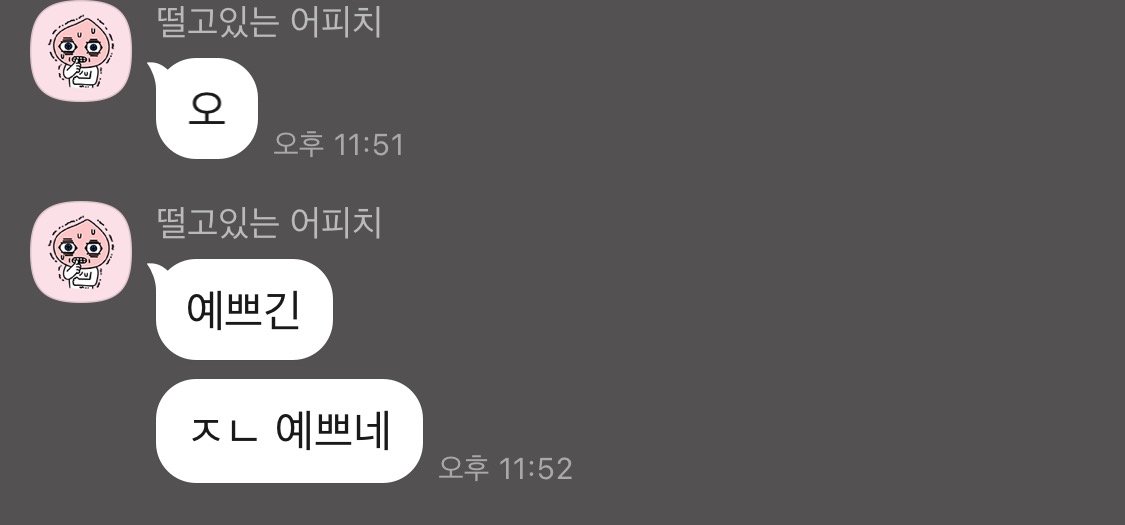This screenshot has height=525, width=1125.
Task: Tap the word 예쁘네 in the last bubble
Action: pos(333,430)
